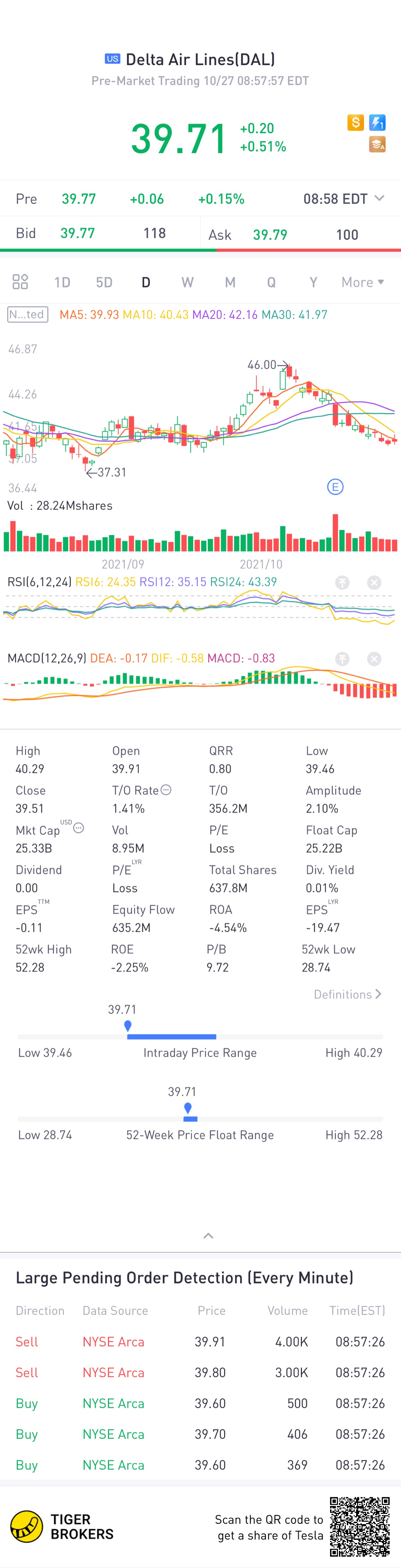The width and height of the screenshot is (401, 1568).
Task: Tap the Ask price 39.79
Action: (270, 235)
